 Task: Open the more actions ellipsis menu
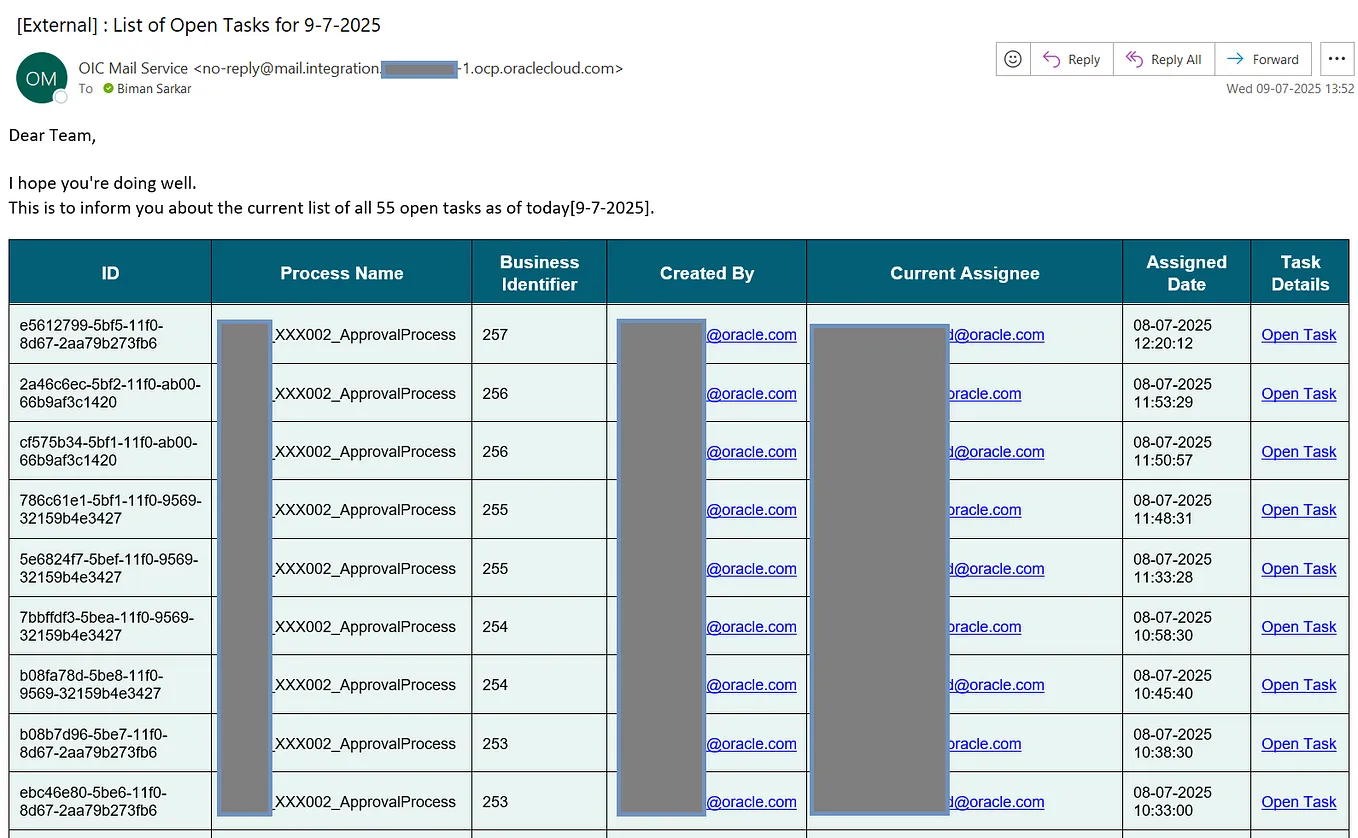click(1337, 59)
